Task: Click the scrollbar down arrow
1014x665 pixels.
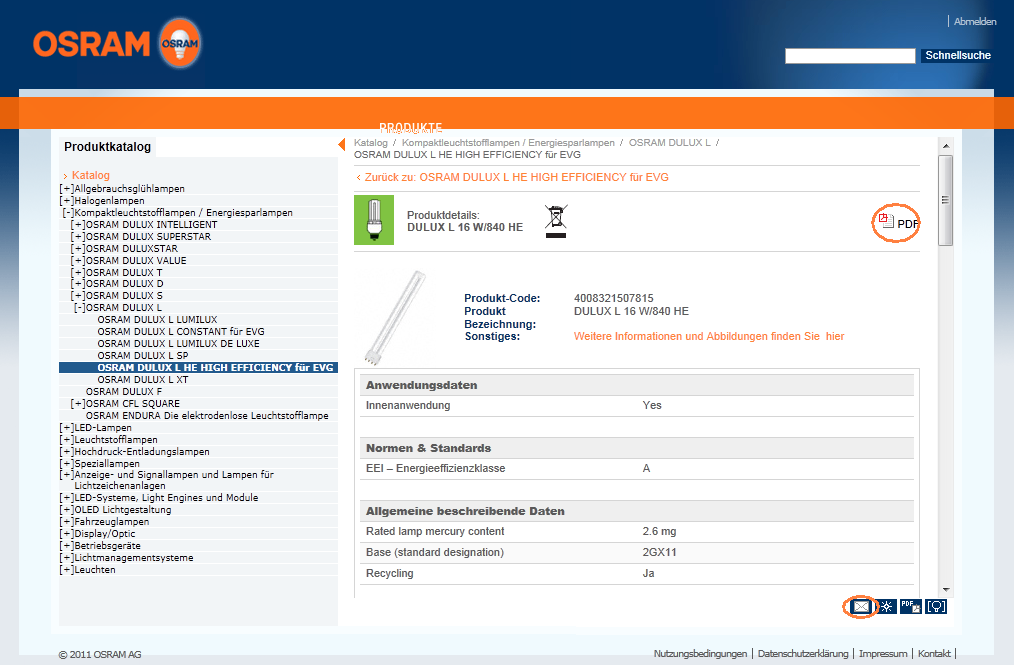Action: click(x=945, y=589)
